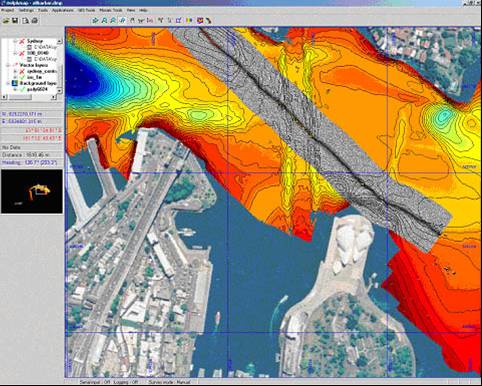Click the first zoom magnifier toolbar icon

104,21
